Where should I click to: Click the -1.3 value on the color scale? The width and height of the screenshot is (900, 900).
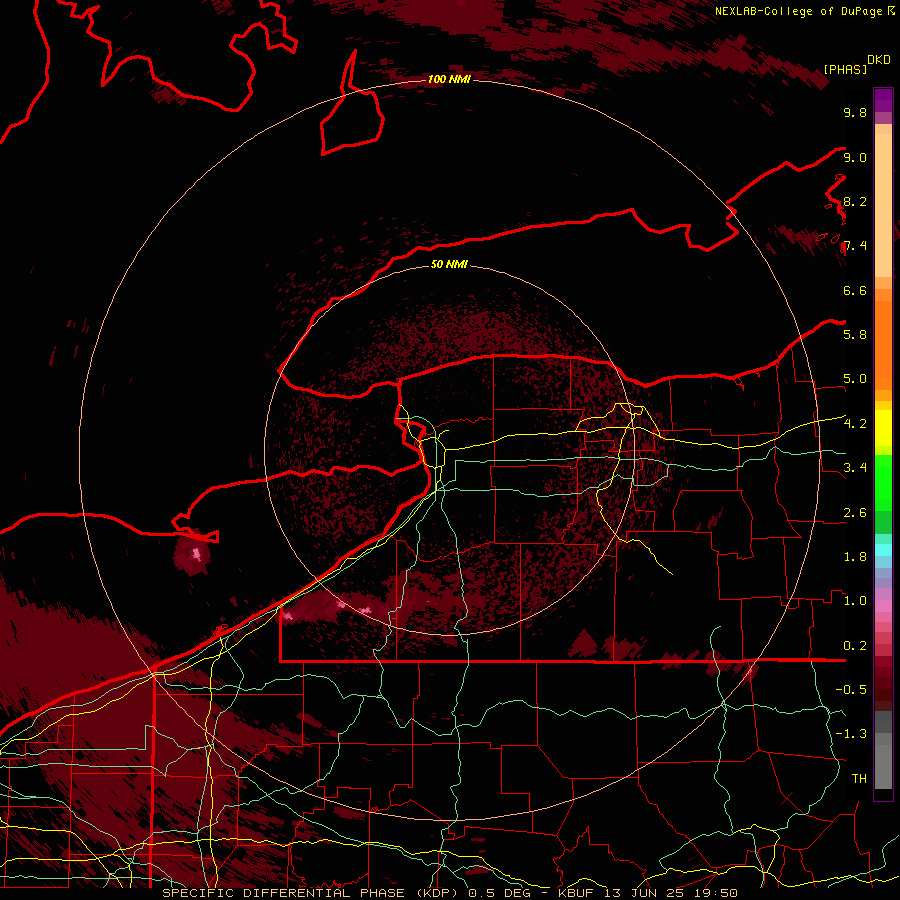pos(851,734)
